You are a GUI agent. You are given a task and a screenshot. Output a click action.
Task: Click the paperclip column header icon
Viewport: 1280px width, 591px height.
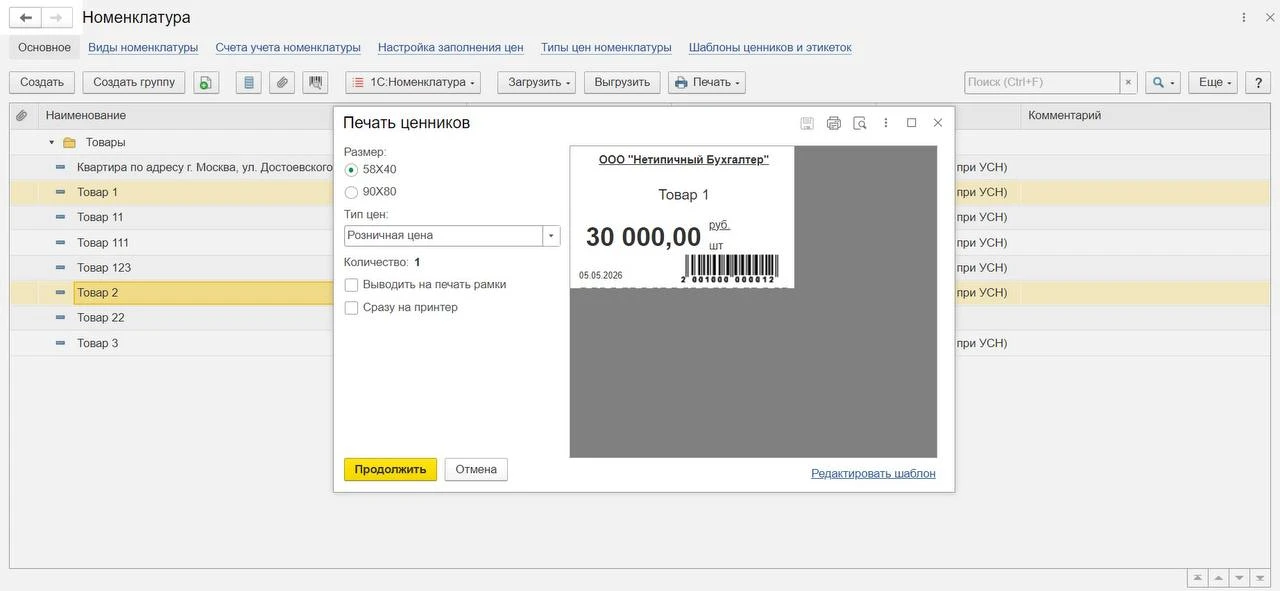22,116
